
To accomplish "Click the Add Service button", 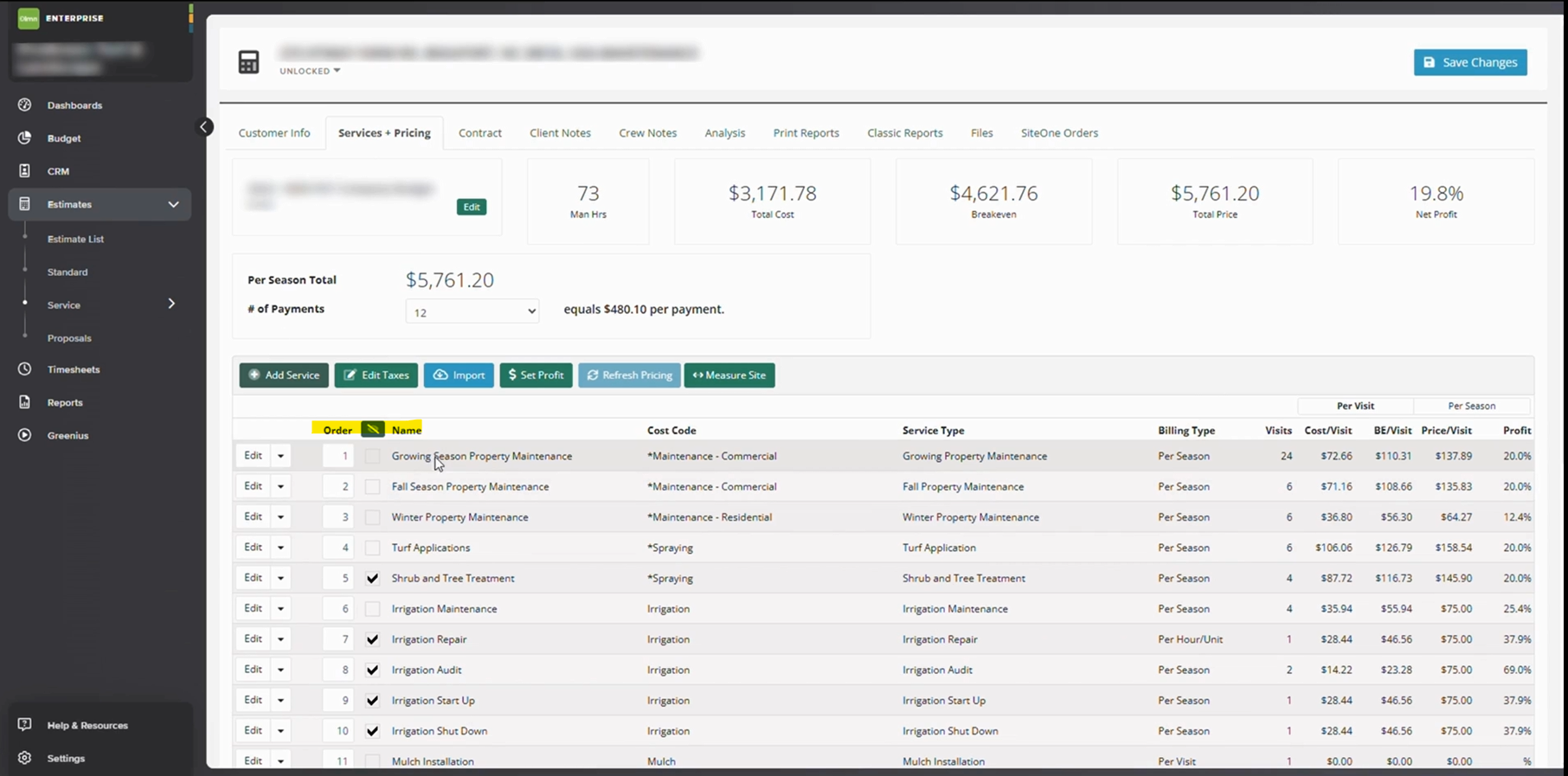I will (284, 375).
